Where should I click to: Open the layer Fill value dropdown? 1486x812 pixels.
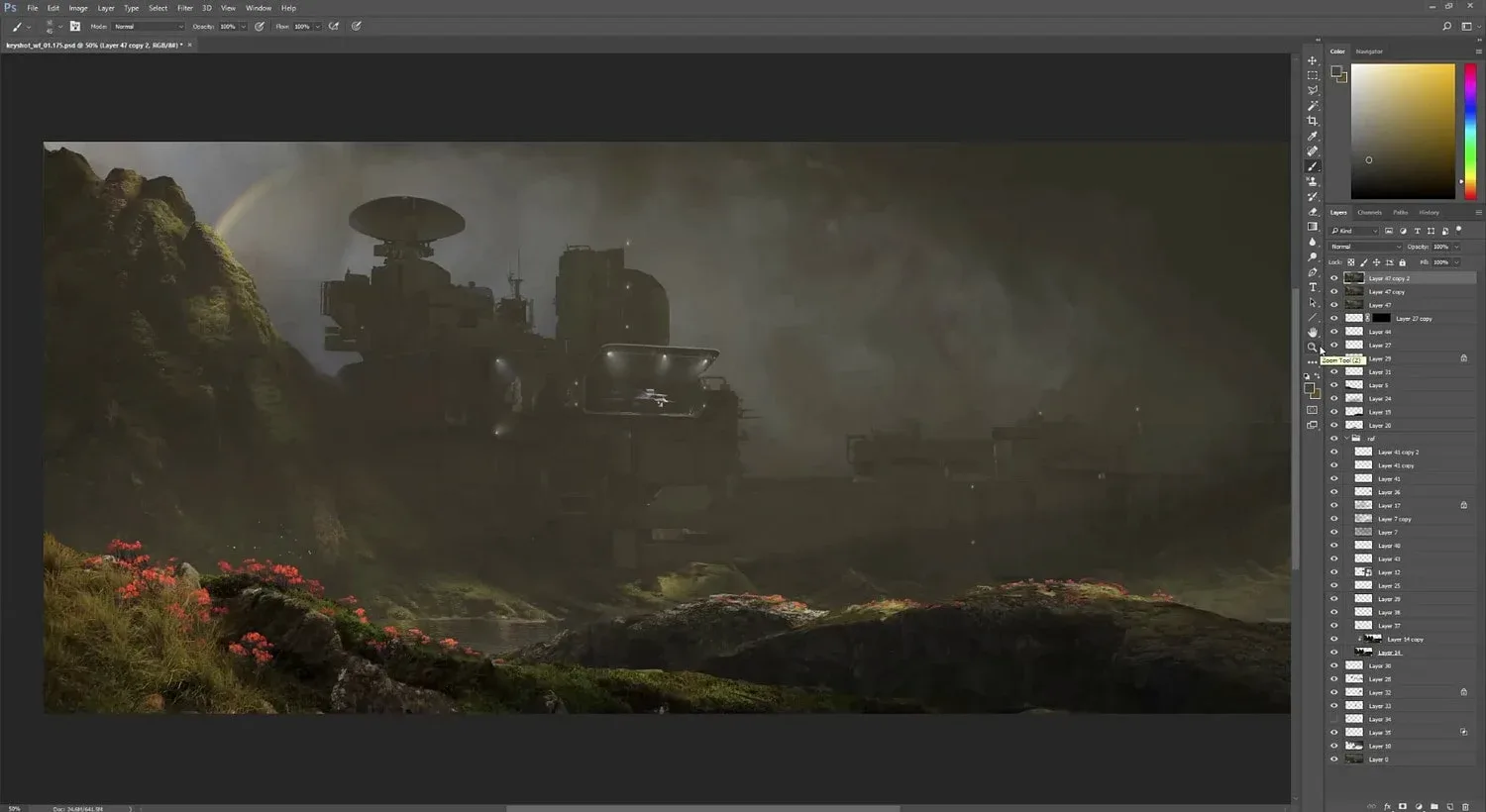1456,262
